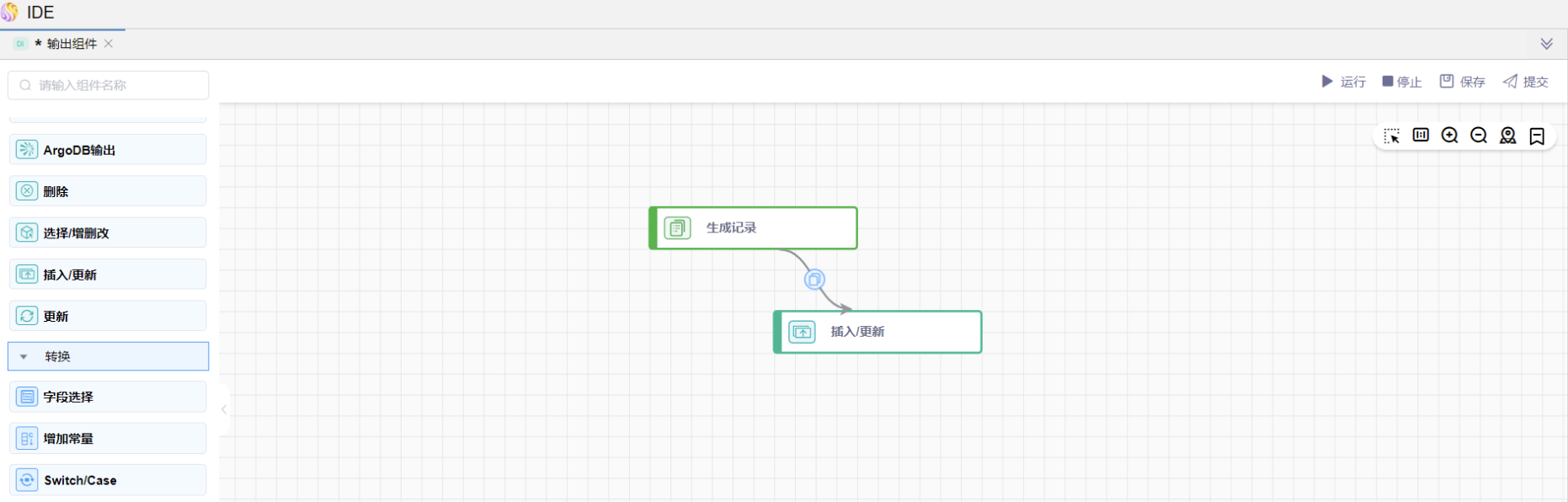Click the zoom in magnifier icon

click(1449, 136)
